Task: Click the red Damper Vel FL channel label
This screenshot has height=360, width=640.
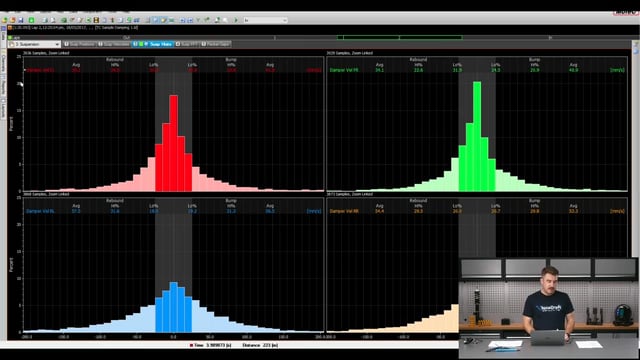Action: coord(40,70)
